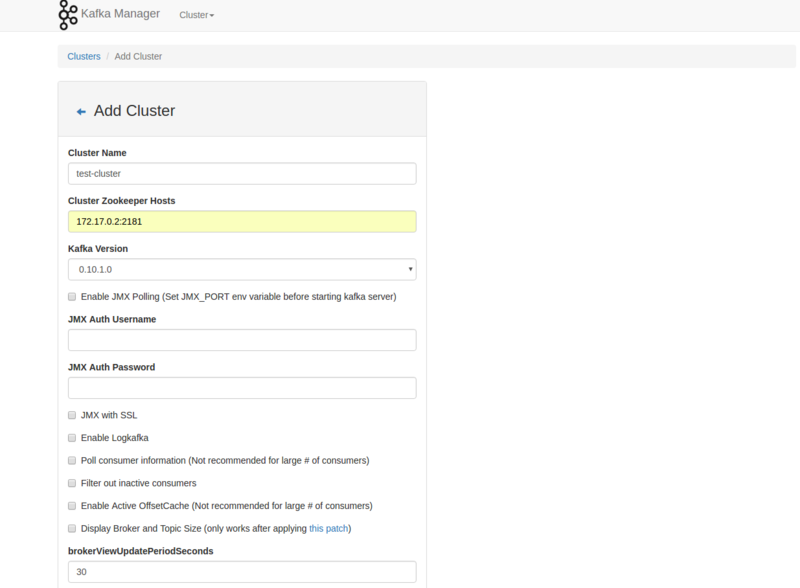
Task: Click the back arrow beside Add Cluster
Action: coord(81,112)
